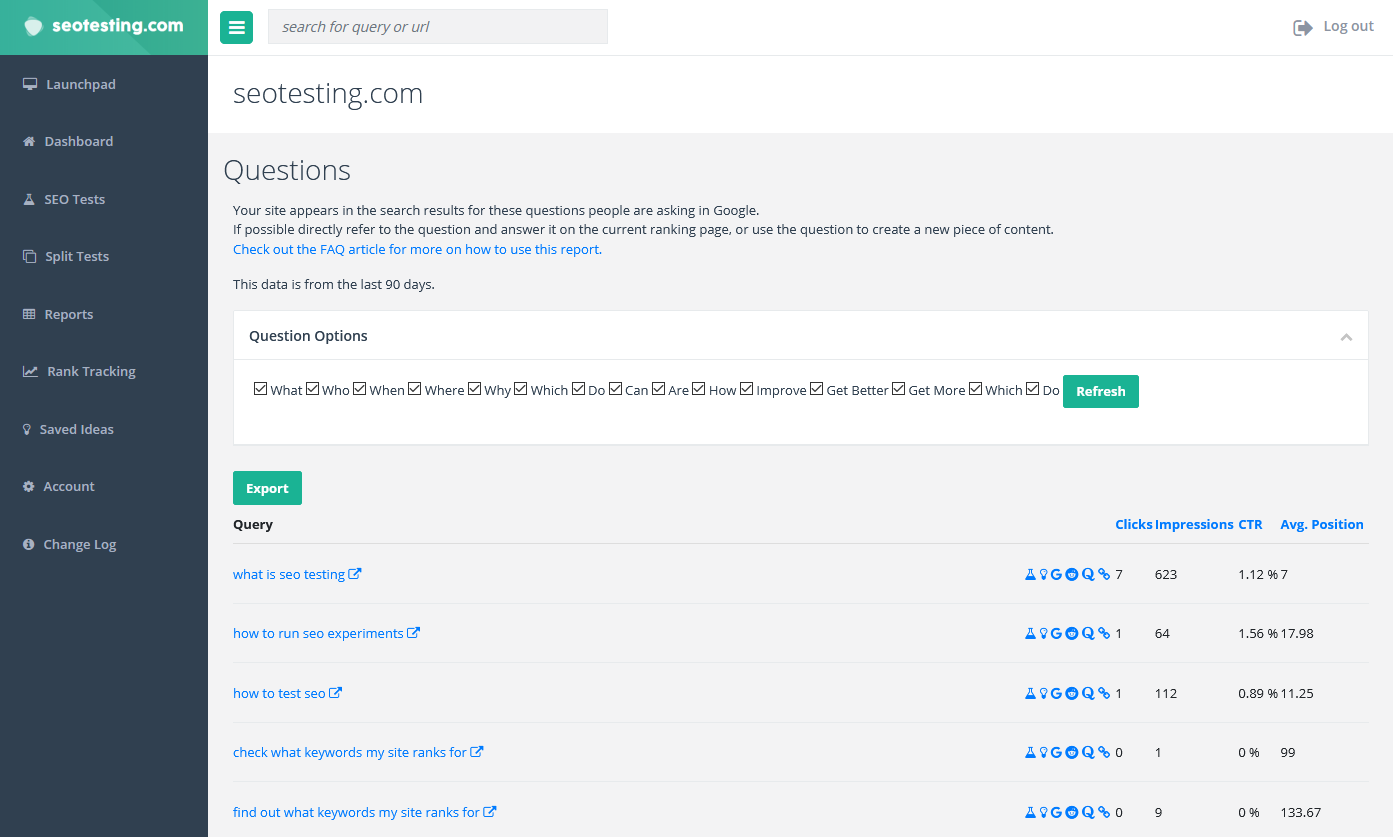Click the "search for query or url" field
This screenshot has width=1393, height=837.
coord(437,26)
